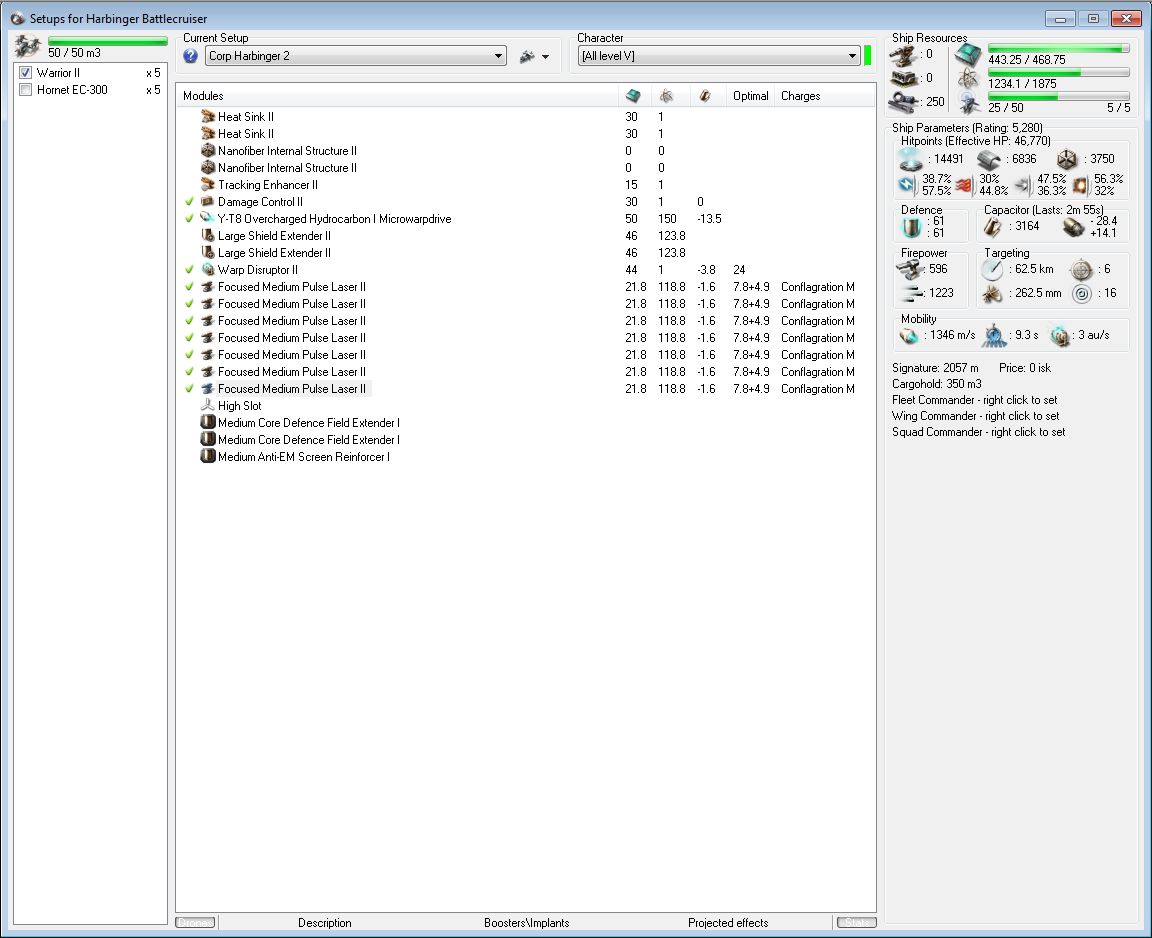Select the Tracking Enhancer II row
The image size is (1152, 938).
coord(525,184)
